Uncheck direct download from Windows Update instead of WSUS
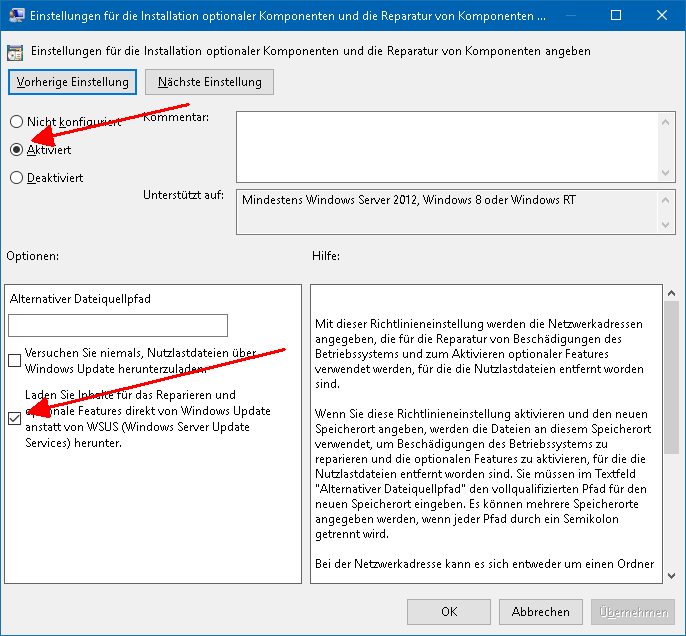The width and height of the screenshot is (686, 636). pos(15,418)
